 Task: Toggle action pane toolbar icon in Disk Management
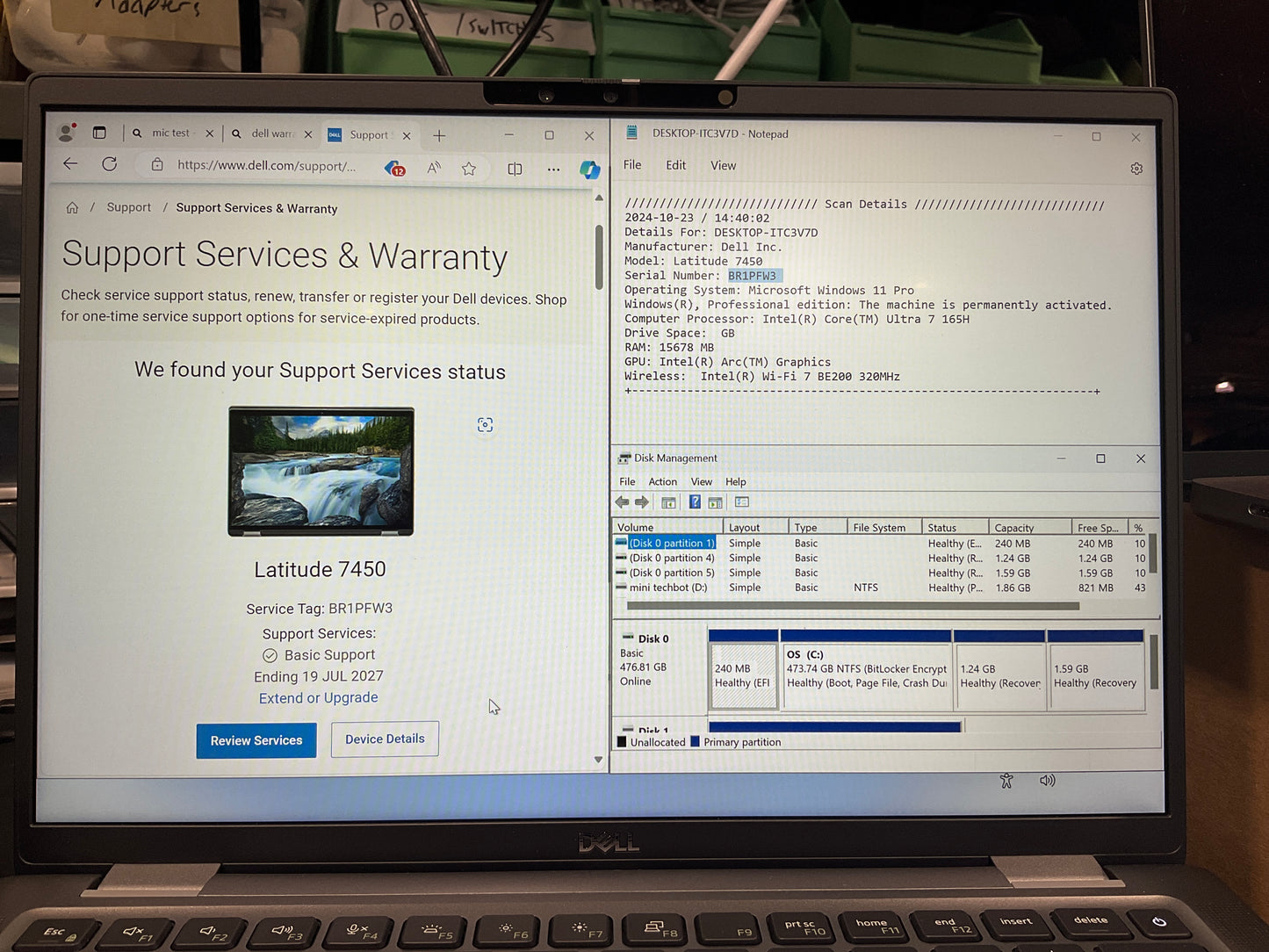716,502
